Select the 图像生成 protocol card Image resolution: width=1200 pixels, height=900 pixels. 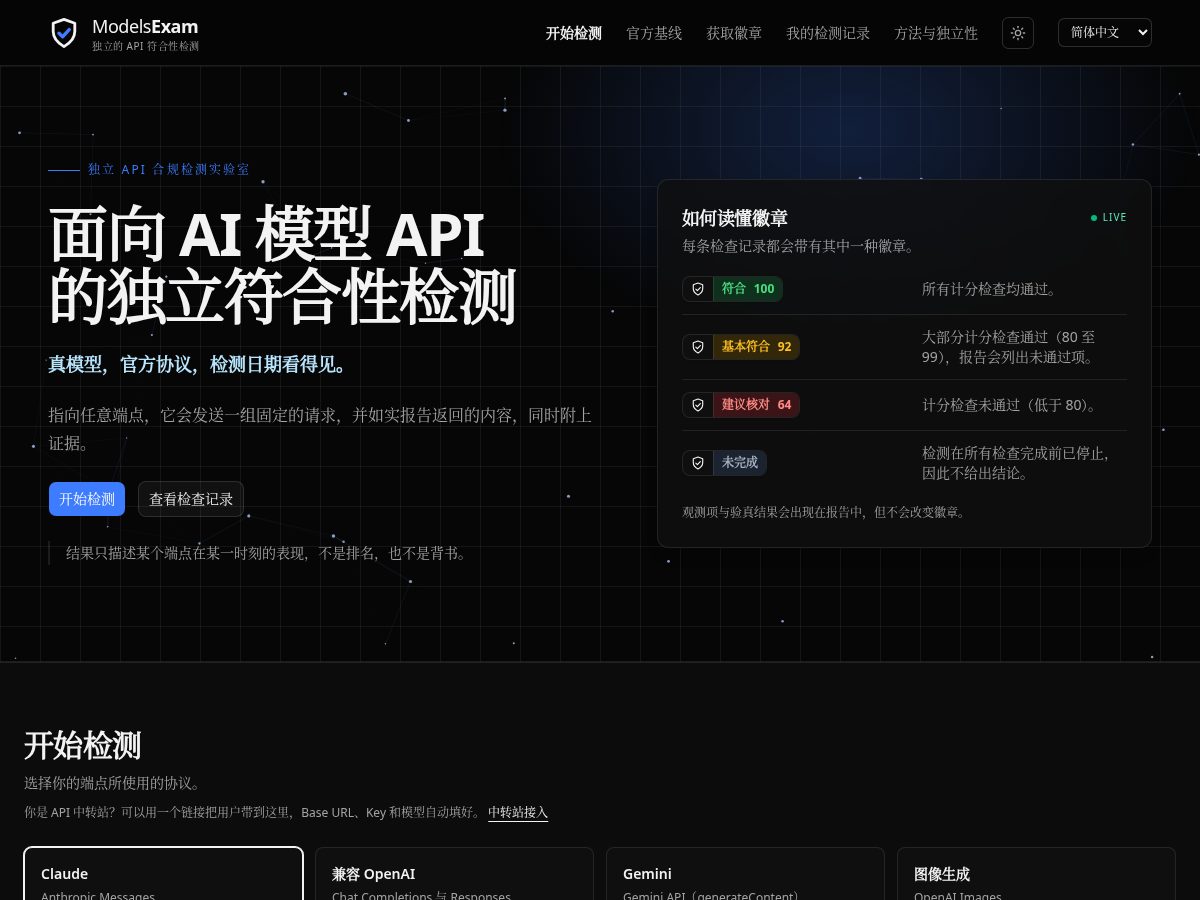pyautogui.click(x=1036, y=873)
